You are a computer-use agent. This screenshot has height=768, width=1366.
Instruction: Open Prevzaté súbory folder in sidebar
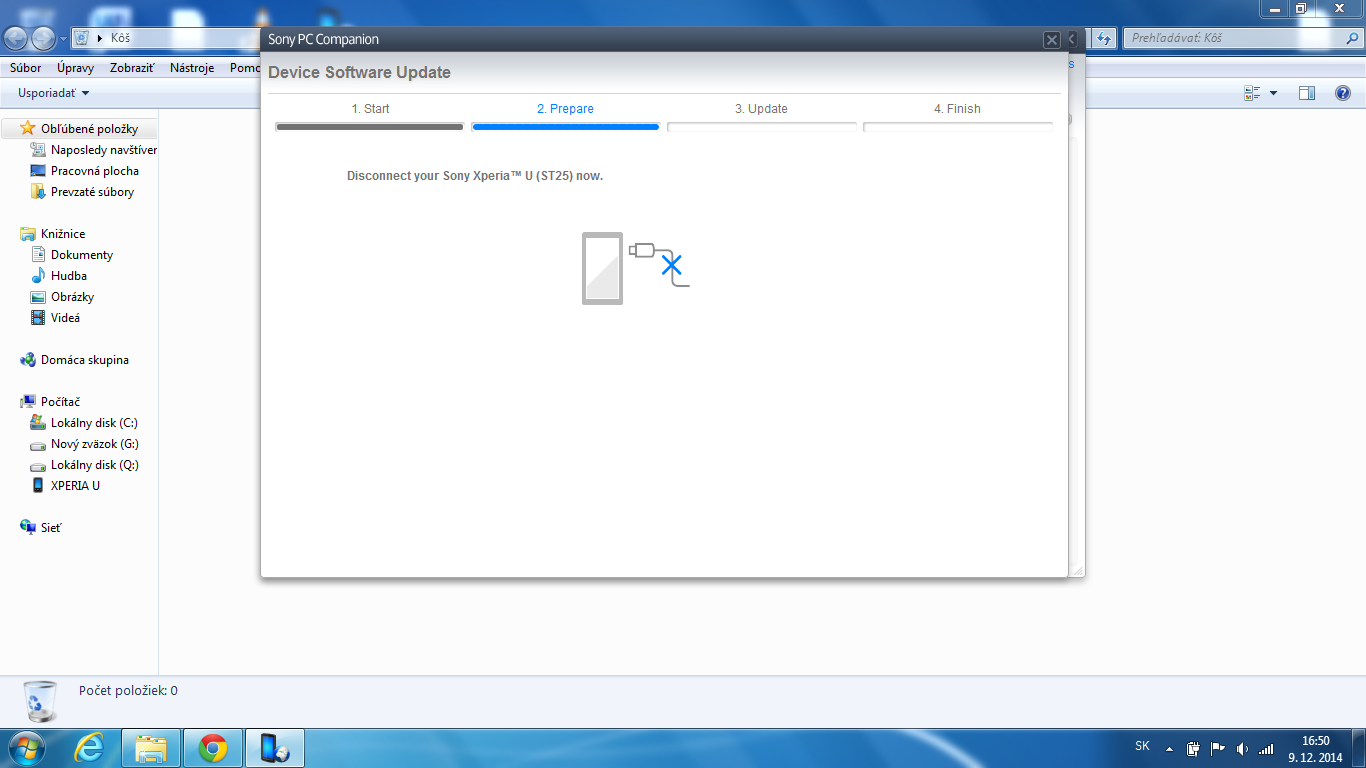[82, 192]
